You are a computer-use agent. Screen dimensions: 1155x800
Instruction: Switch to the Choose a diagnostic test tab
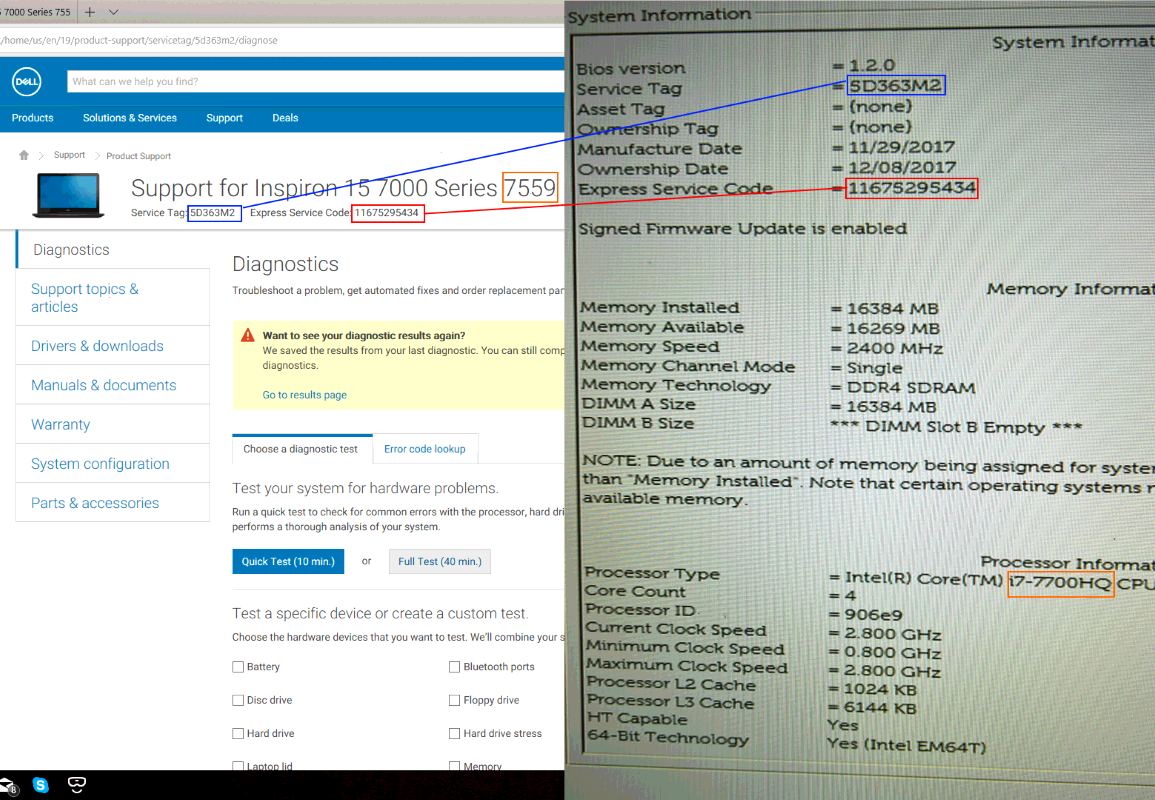tap(301, 449)
